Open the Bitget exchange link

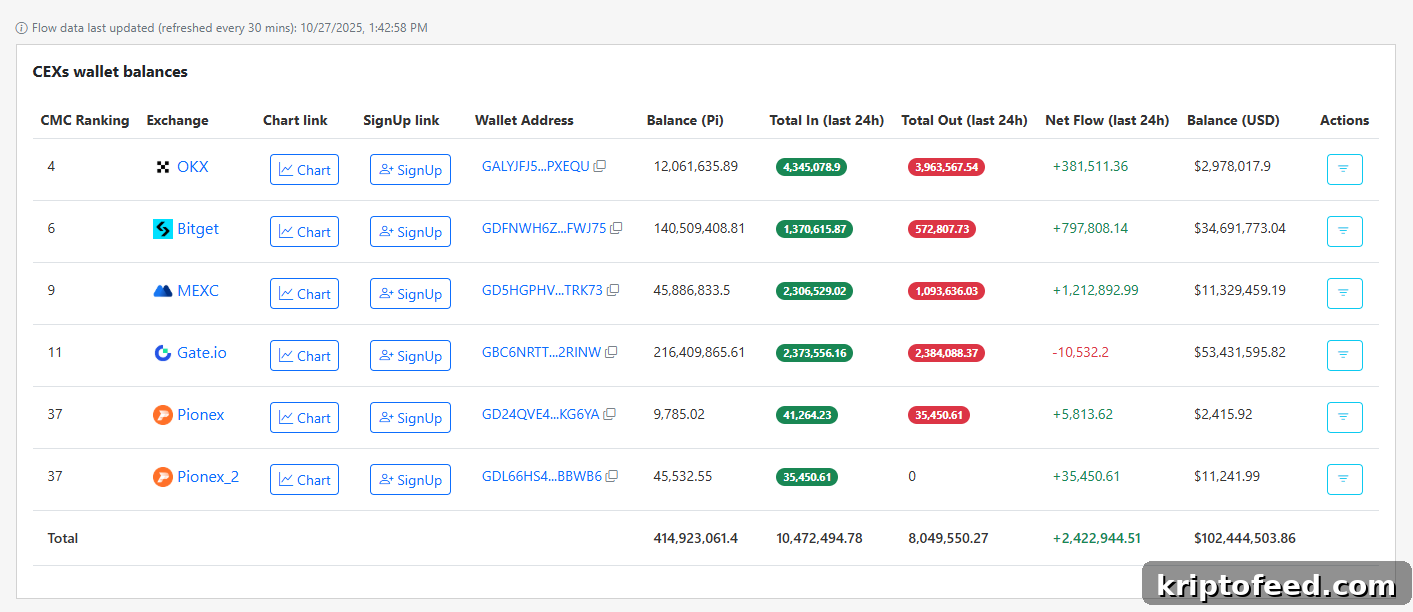(x=198, y=229)
